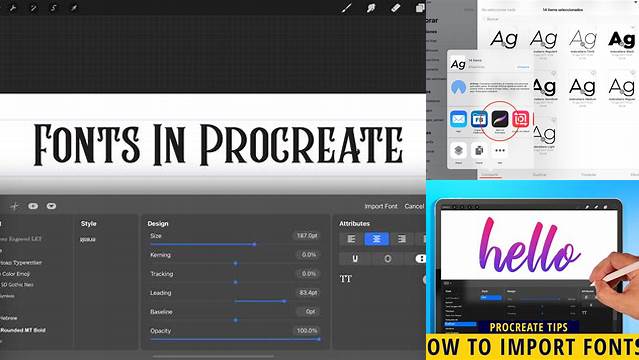This screenshot has width=639, height=360.
Task: Open the three-dots More option in share sheet
Action: [500, 150]
